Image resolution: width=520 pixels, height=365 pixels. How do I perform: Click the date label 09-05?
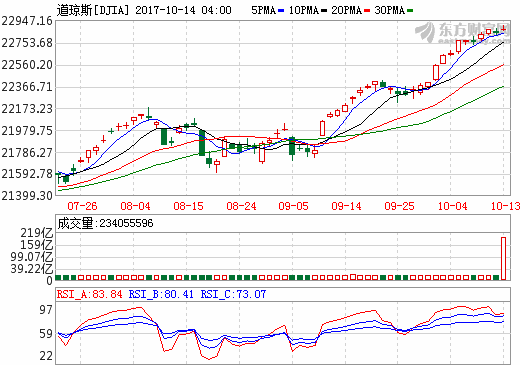click(x=293, y=206)
